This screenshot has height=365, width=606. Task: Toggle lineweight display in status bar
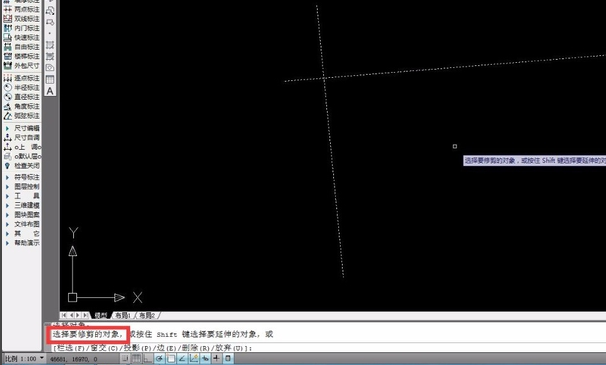pos(216,358)
